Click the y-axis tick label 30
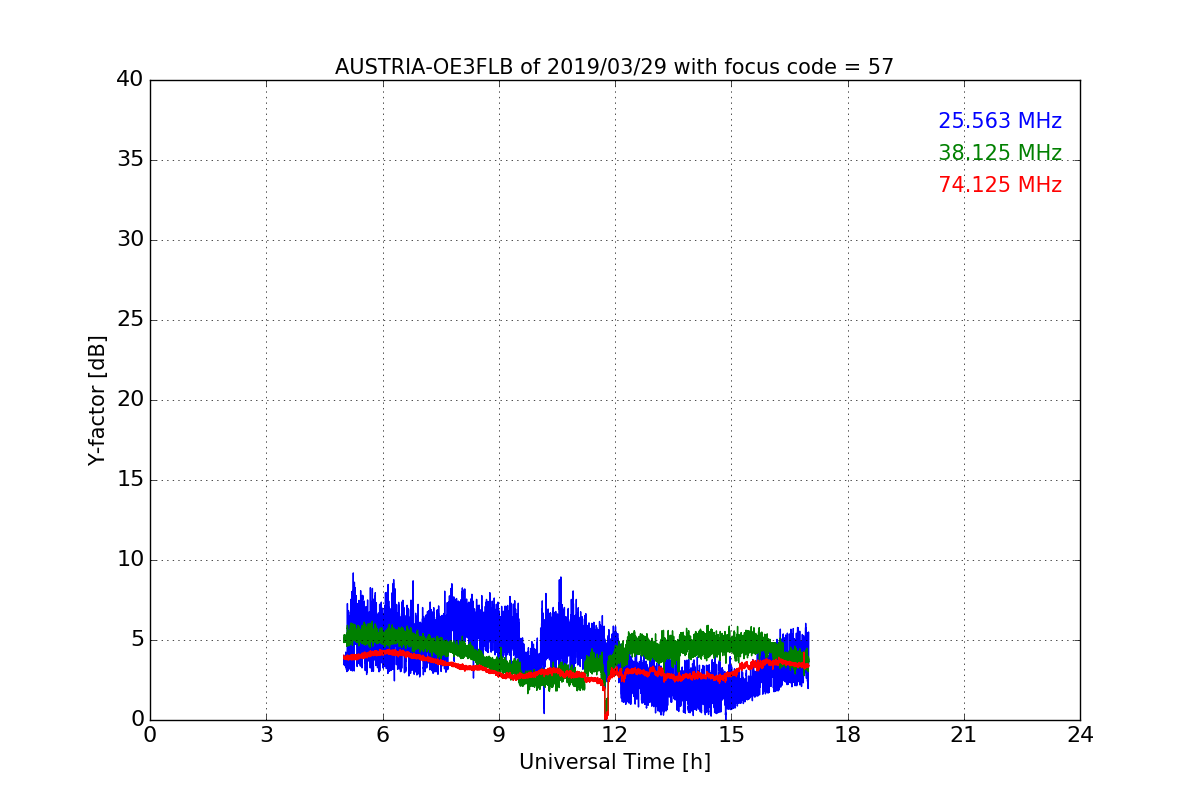 tap(130, 240)
